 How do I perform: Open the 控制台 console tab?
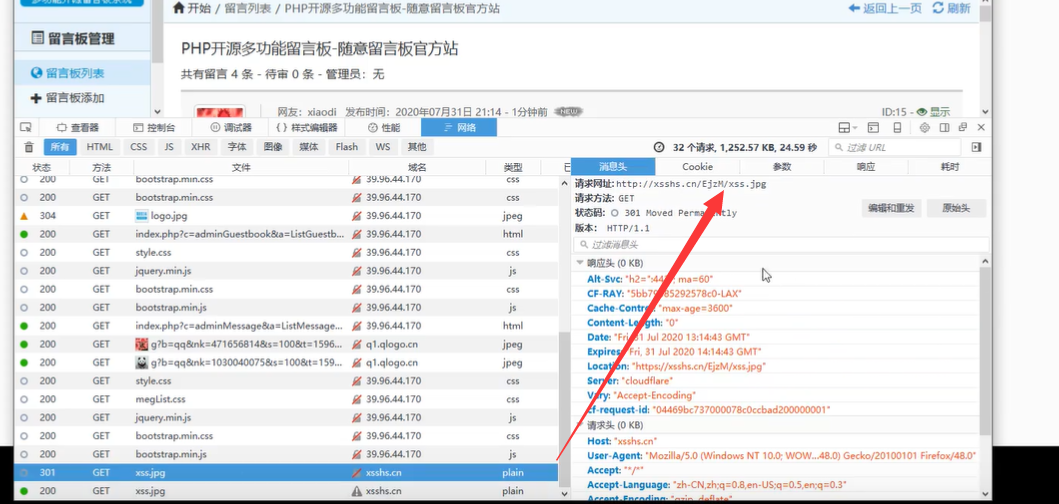[x=154, y=128]
